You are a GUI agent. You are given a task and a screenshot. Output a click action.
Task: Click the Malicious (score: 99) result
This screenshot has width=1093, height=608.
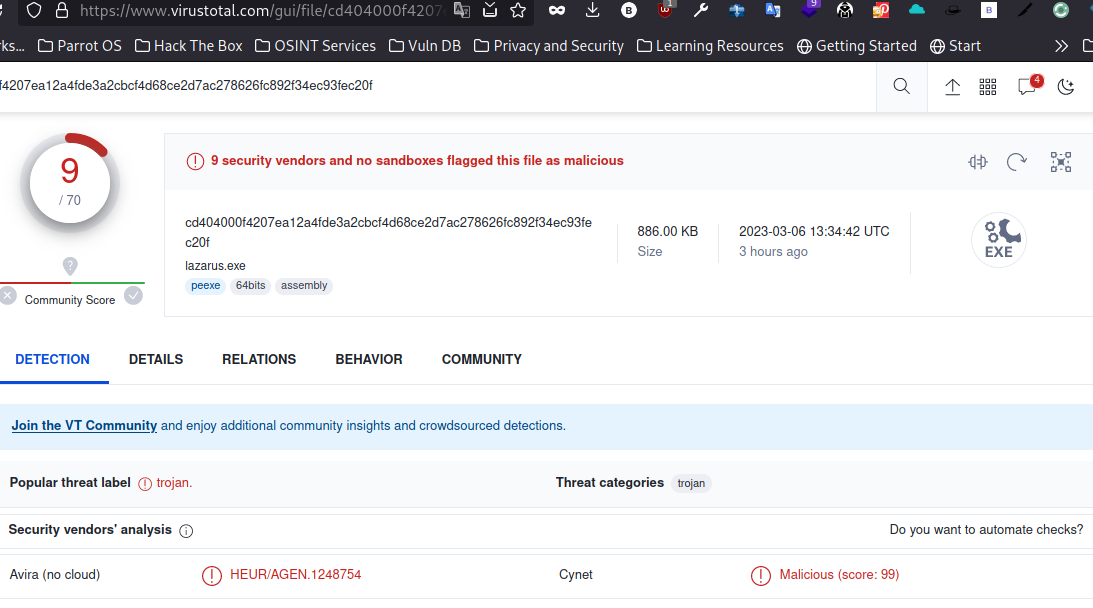(839, 575)
